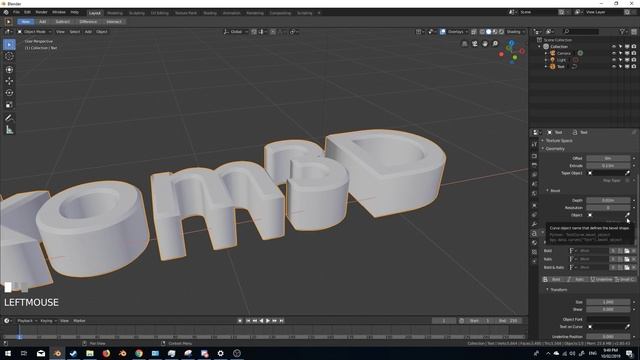The image size is (640, 360).
Task: Toggle render camera icon for Text object
Action: (x=634, y=66)
